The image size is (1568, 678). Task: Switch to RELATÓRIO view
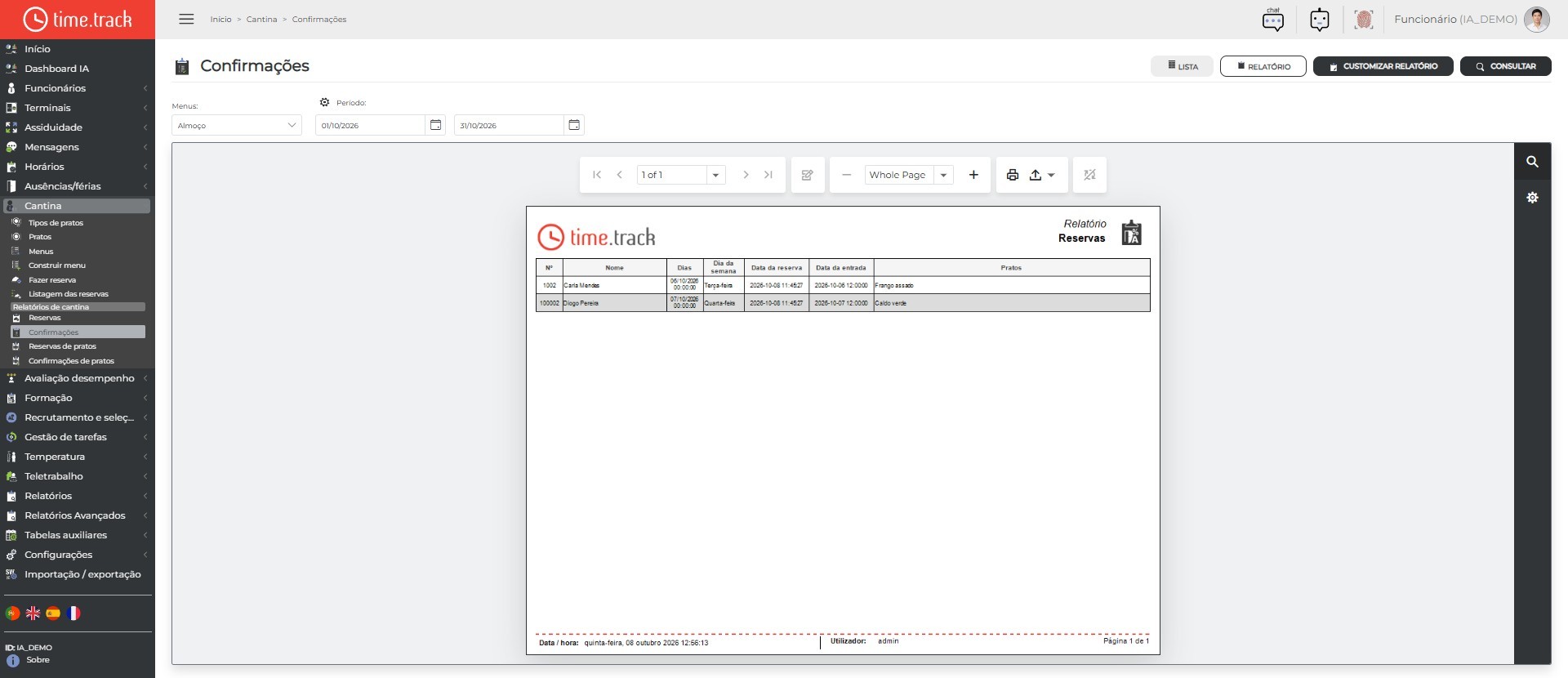1263,66
